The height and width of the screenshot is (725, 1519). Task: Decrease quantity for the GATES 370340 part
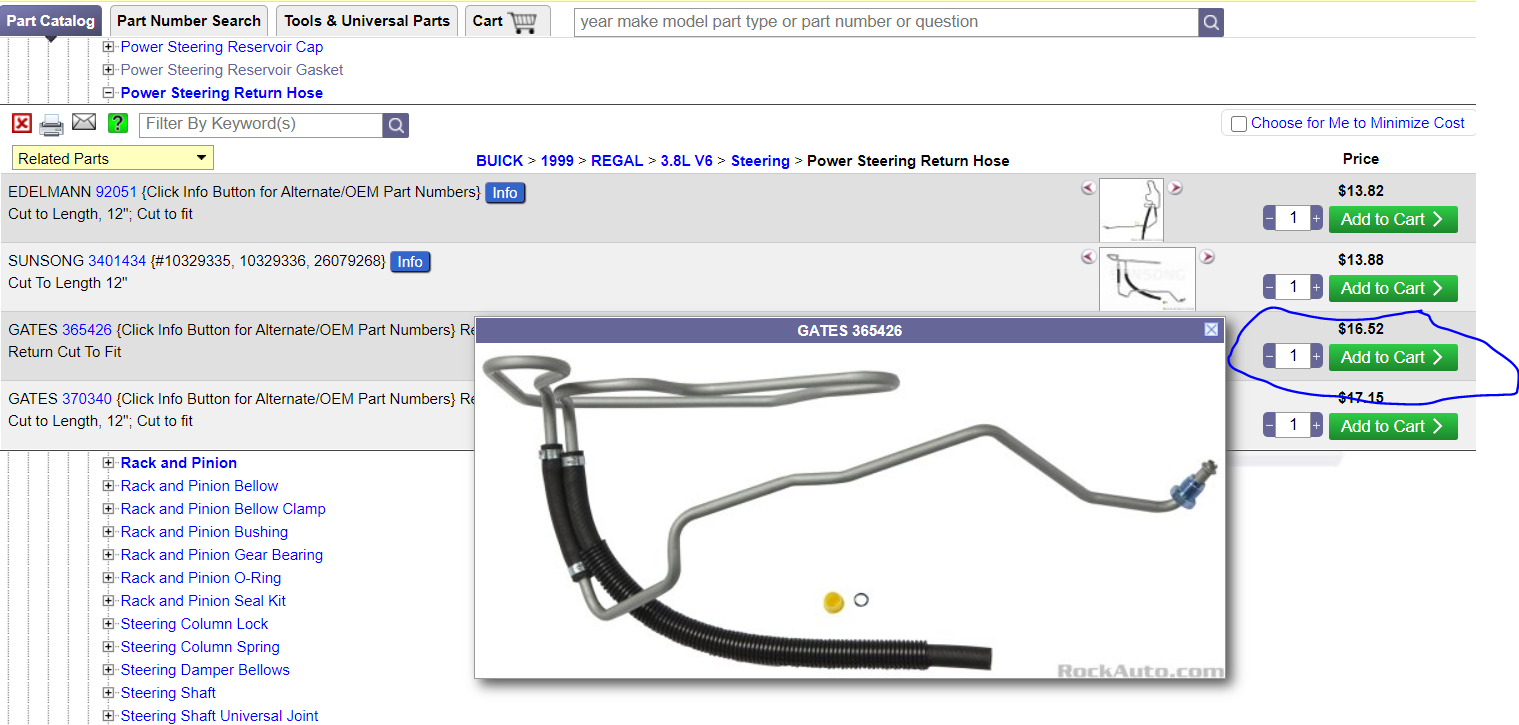point(1269,426)
